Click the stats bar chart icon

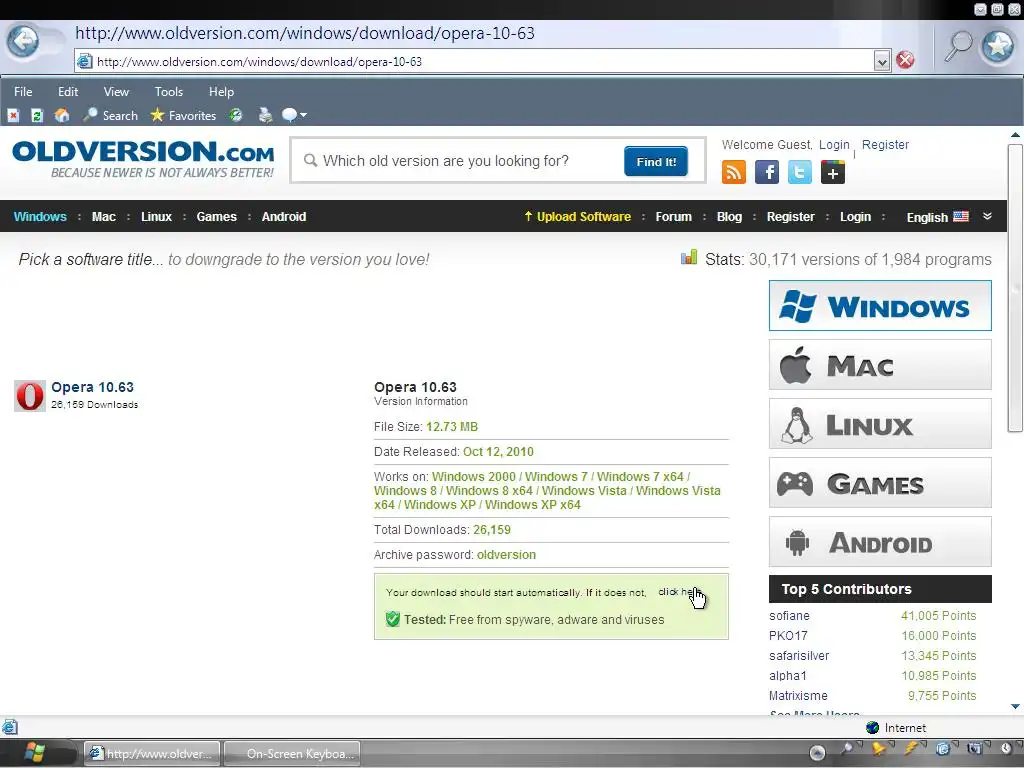tap(688, 258)
